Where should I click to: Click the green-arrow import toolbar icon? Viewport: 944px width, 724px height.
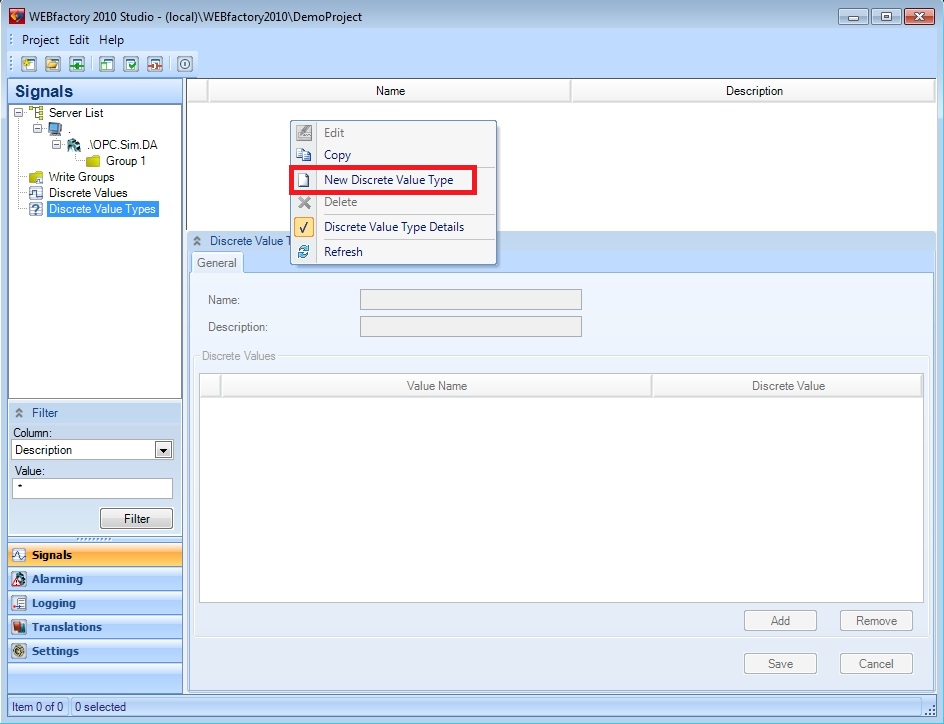pos(77,64)
